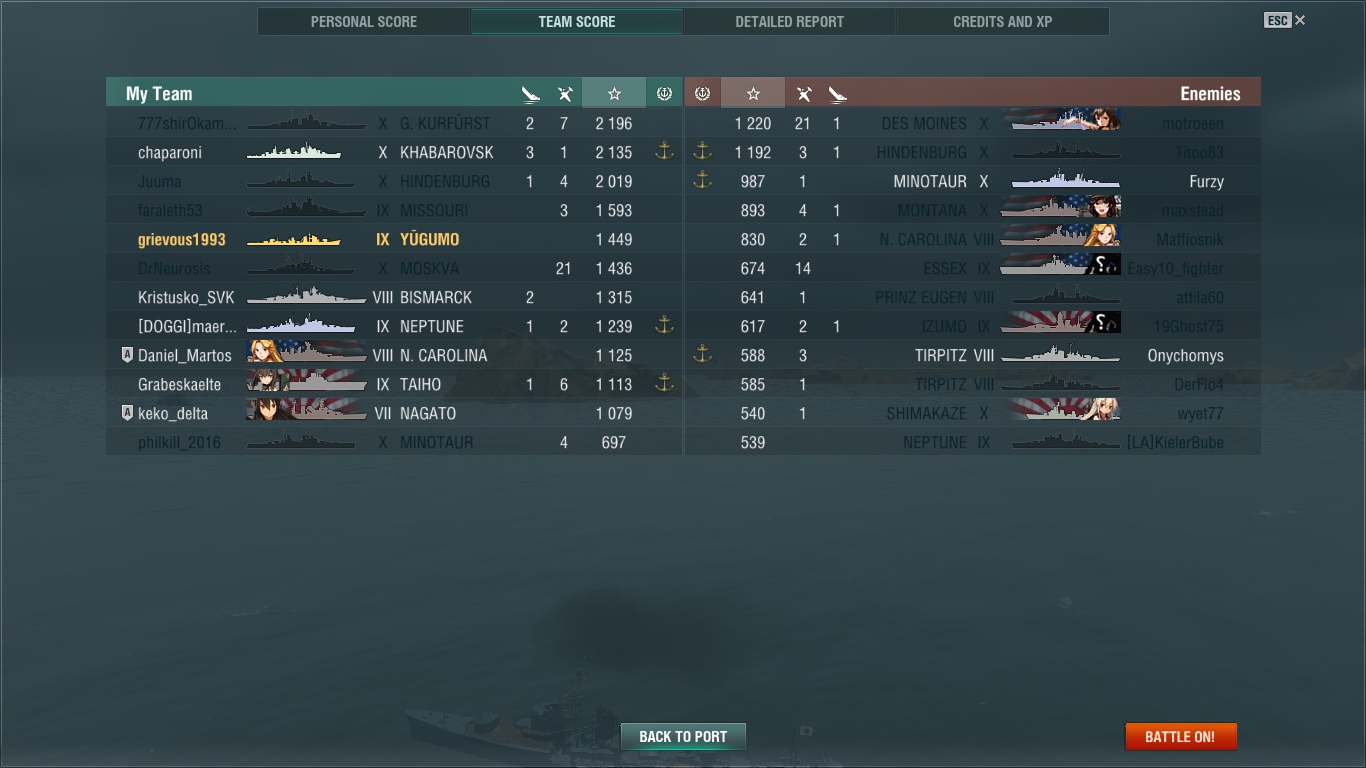Image resolution: width=1366 pixels, height=768 pixels.
Task: Click the Back to Port button
Action: tap(683, 737)
